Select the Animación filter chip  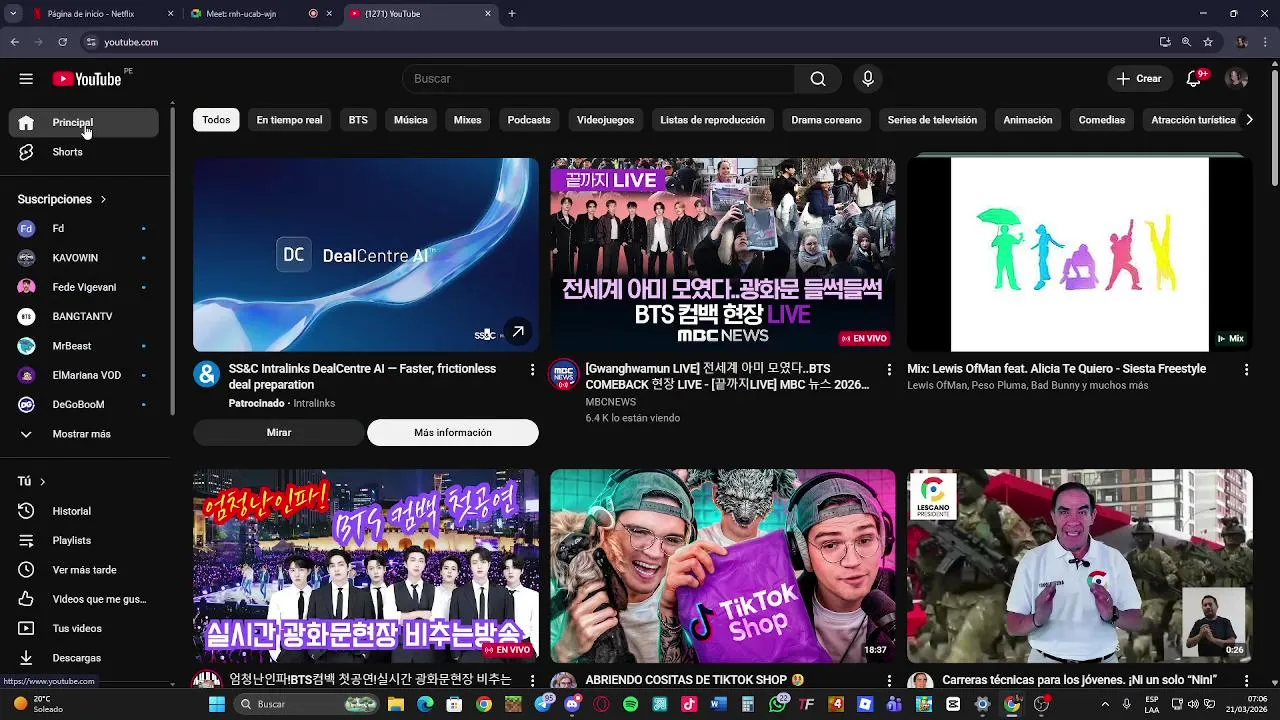coord(1028,120)
